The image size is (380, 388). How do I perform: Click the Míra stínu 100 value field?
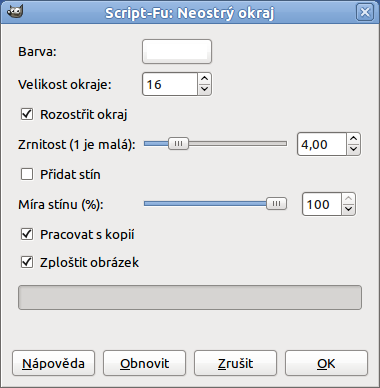322,204
